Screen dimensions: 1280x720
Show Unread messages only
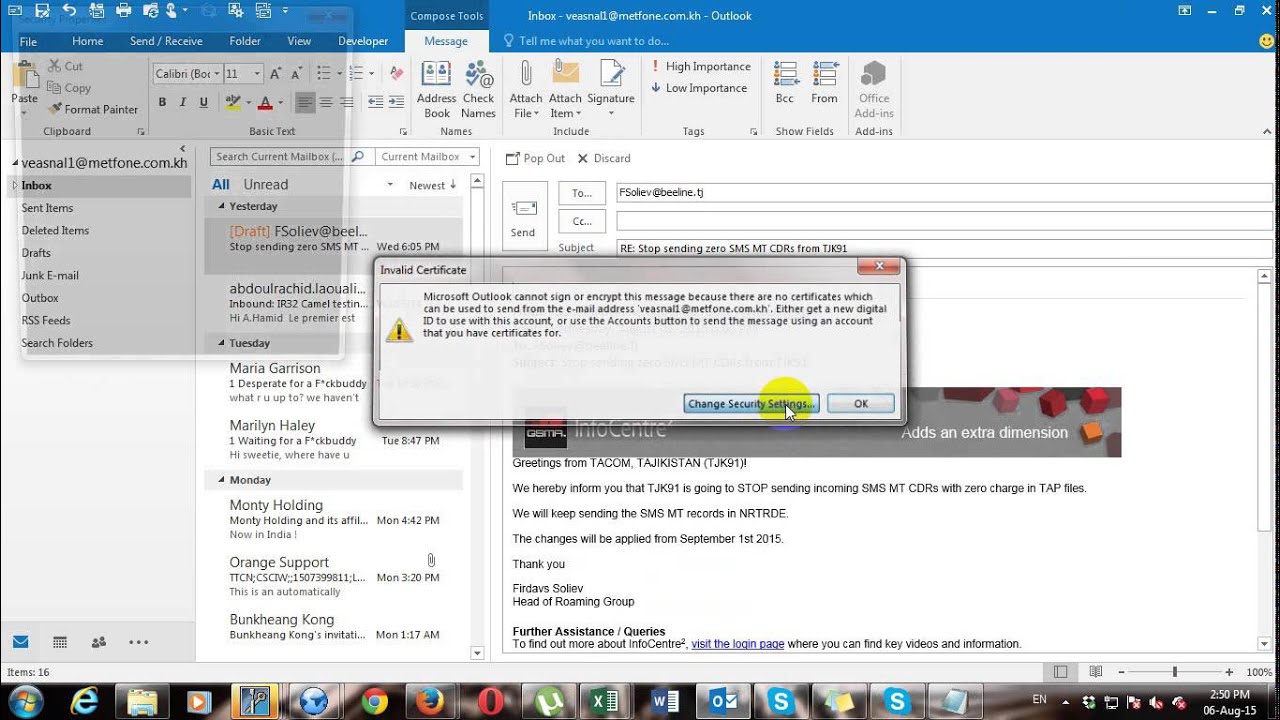click(265, 184)
